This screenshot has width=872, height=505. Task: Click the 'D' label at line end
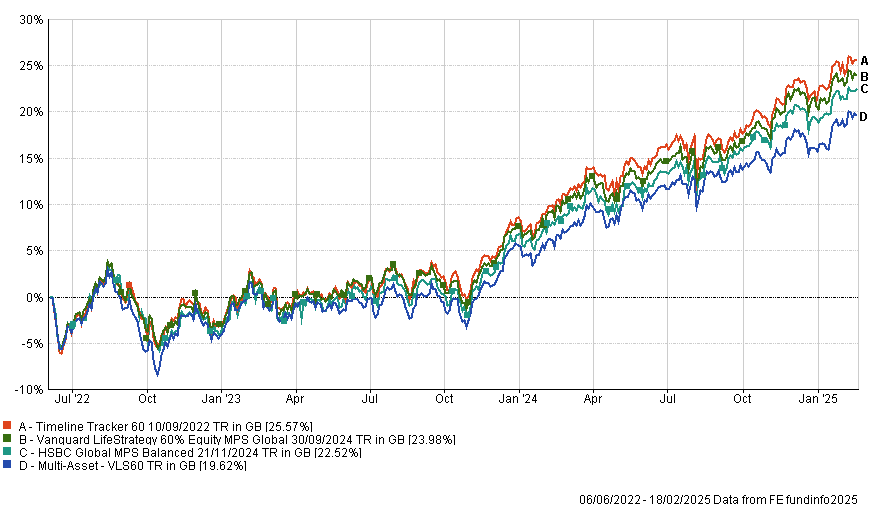[x=864, y=117]
